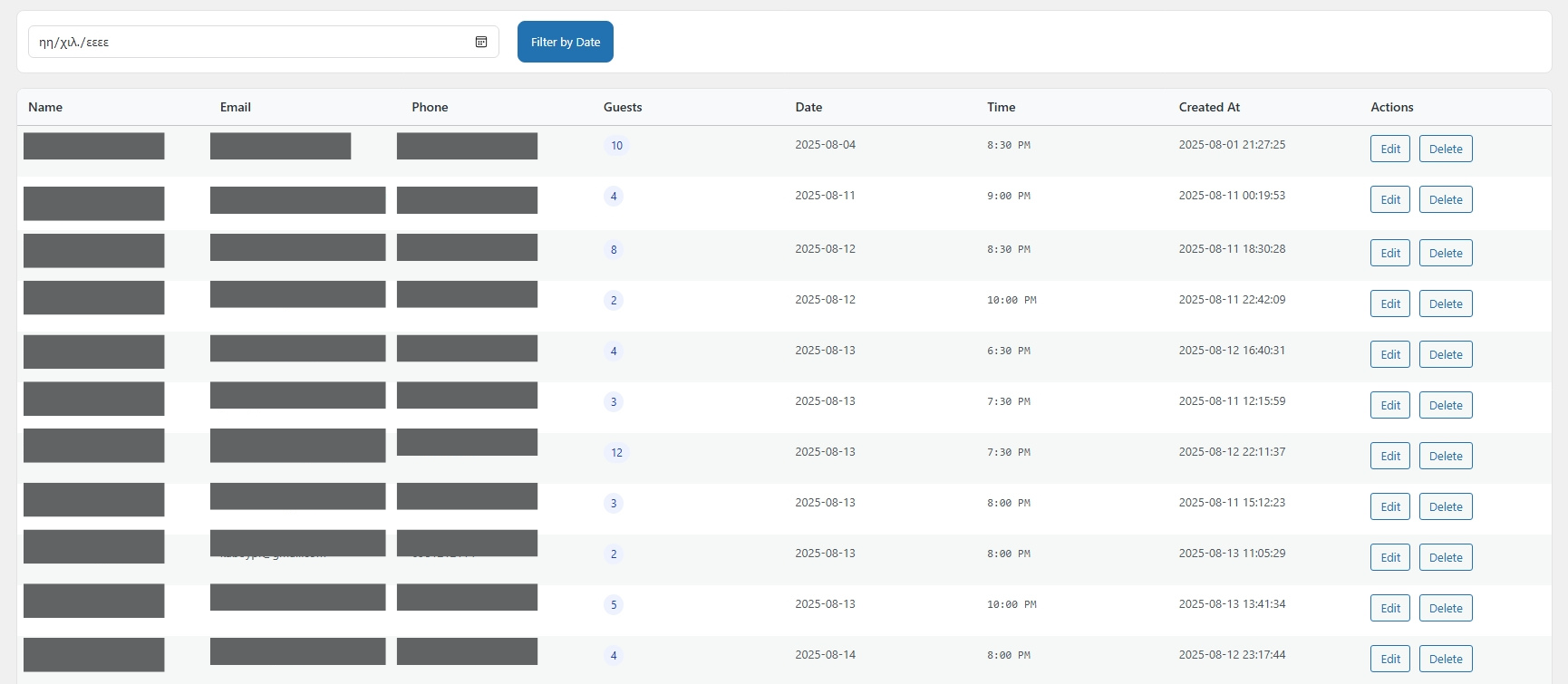Delete the reservation created 2025-08-11 18:30:28
The image size is (1568, 684).
(x=1446, y=253)
